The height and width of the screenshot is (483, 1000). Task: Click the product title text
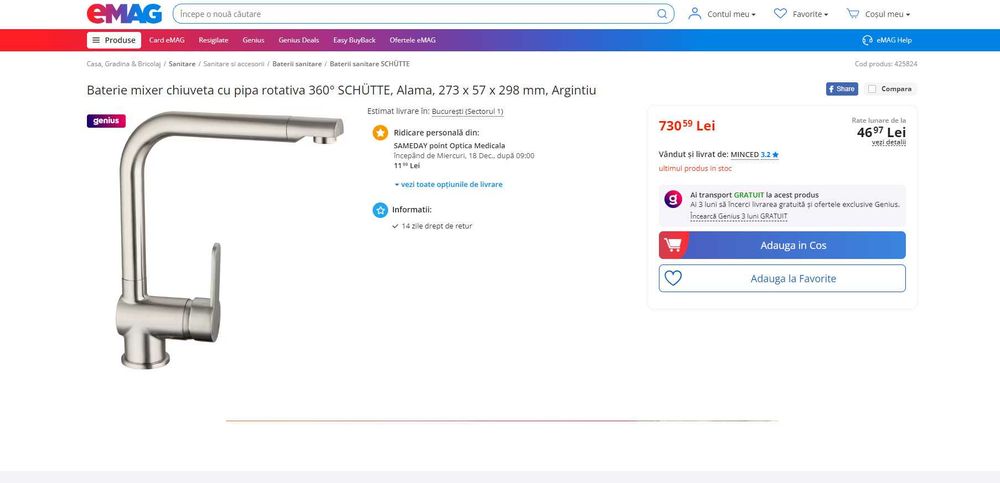pos(341,90)
